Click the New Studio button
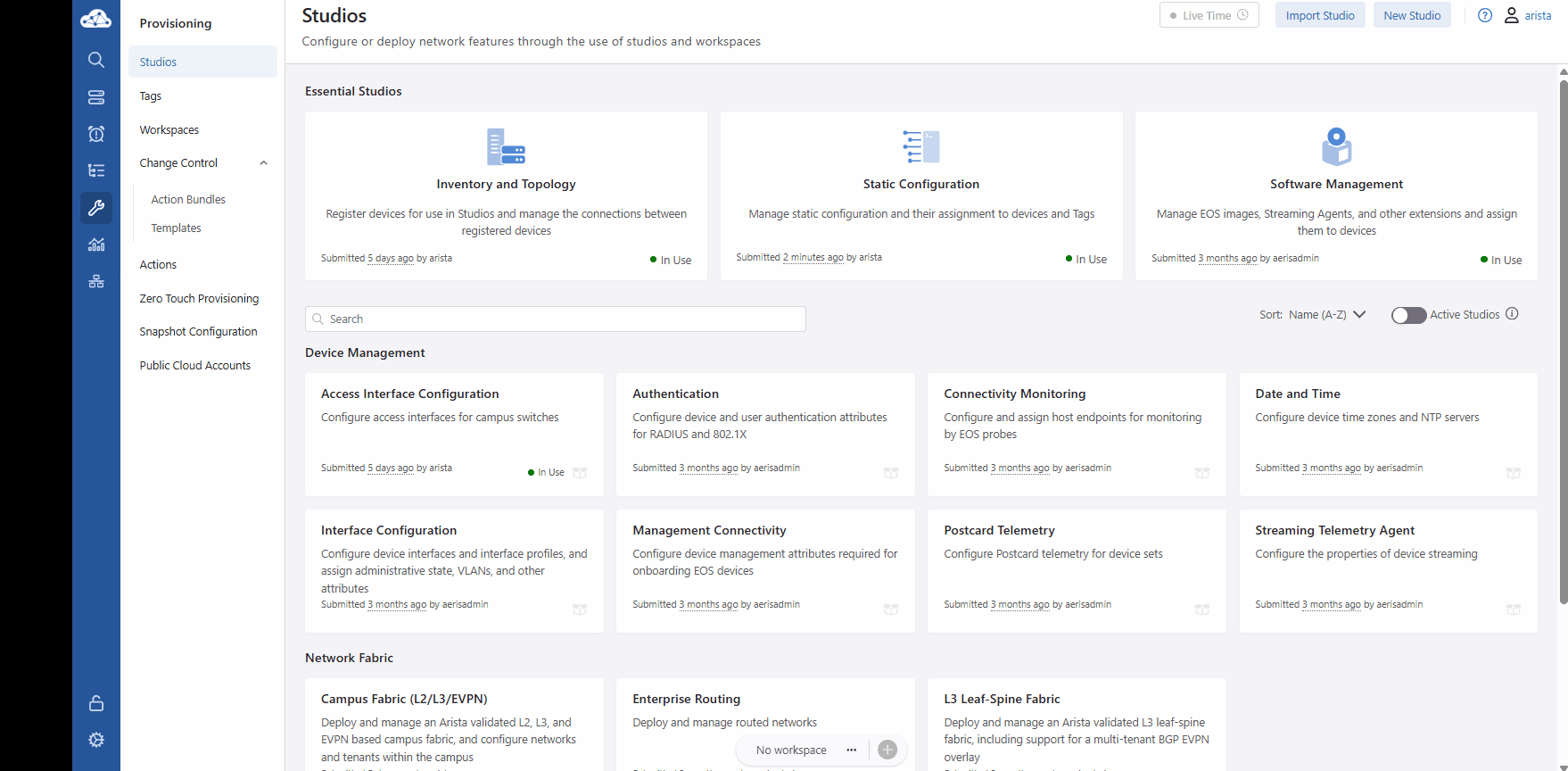Image resolution: width=1568 pixels, height=771 pixels. click(x=1412, y=15)
